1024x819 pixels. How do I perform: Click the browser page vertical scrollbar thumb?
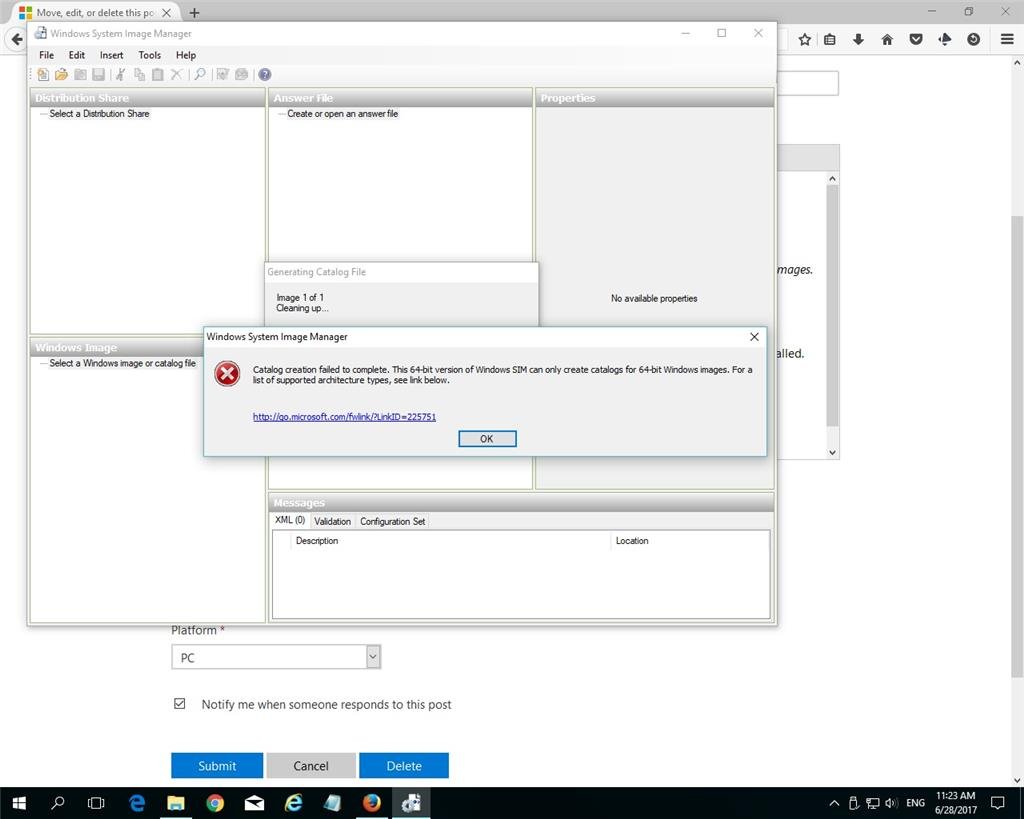point(1017,446)
